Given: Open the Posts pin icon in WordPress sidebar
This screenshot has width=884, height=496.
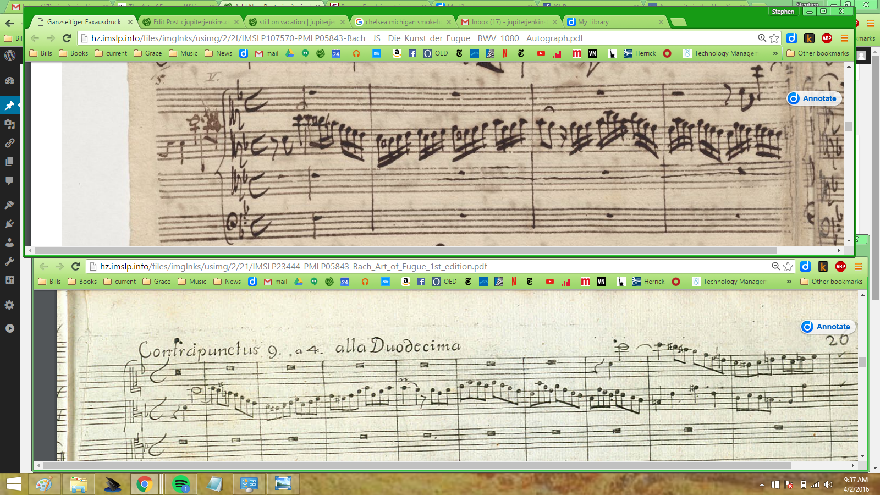Looking at the screenshot, I should pyautogui.click(x=10, y=105).
